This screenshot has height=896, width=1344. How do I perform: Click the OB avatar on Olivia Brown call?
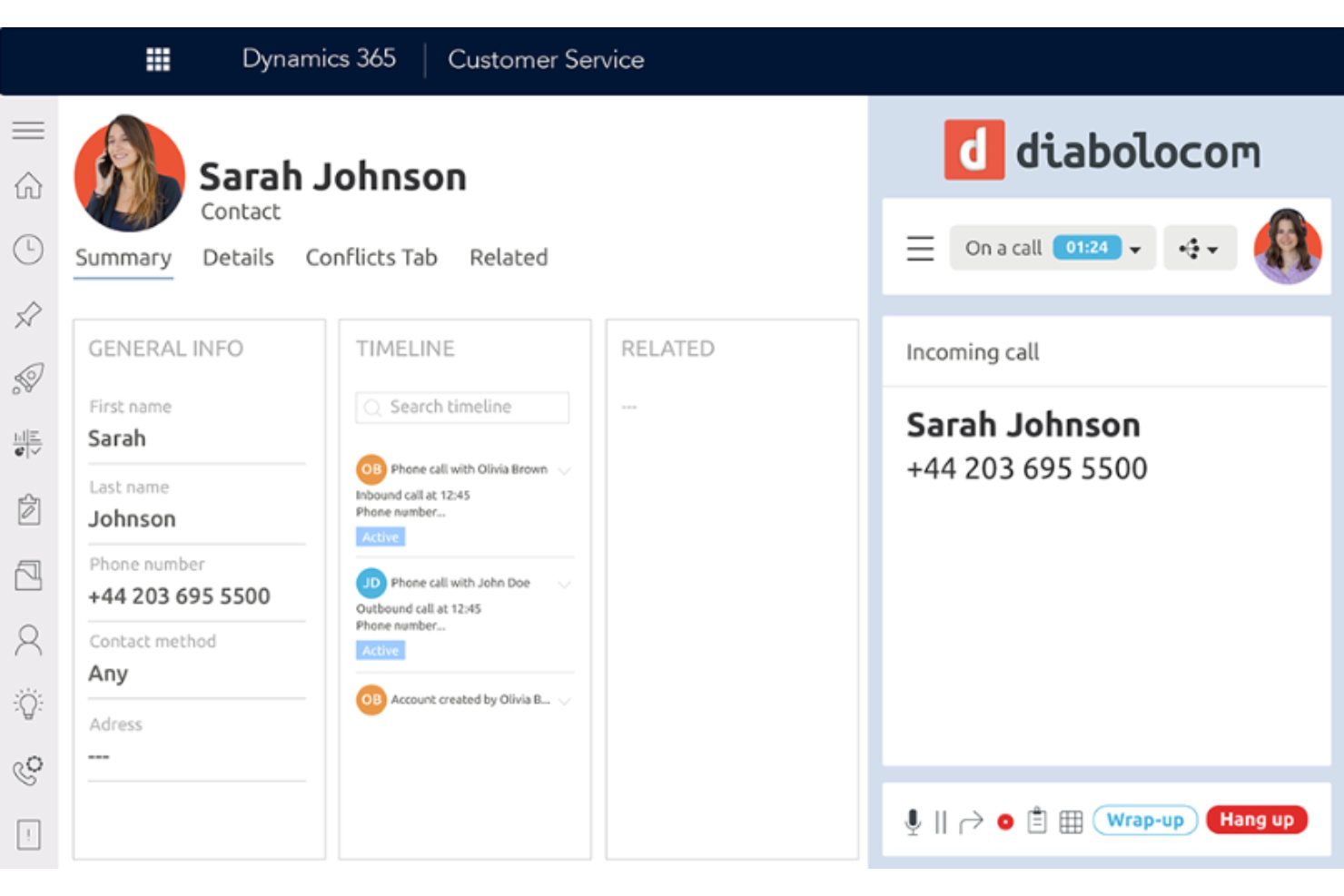[x=371, y=469]
